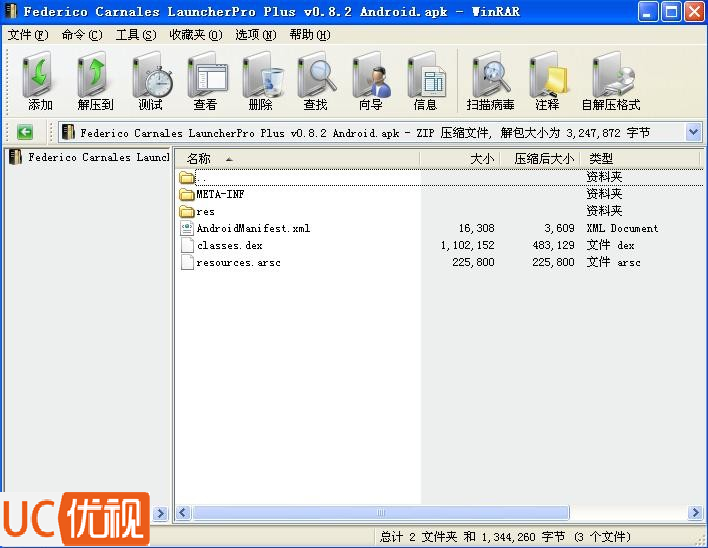Image resolution: width=708 pixels, height=548 pixels.
Task: Click the status bar total 1,344,260 字节 text
Action: pyautogui.click(x=523, y=537)
